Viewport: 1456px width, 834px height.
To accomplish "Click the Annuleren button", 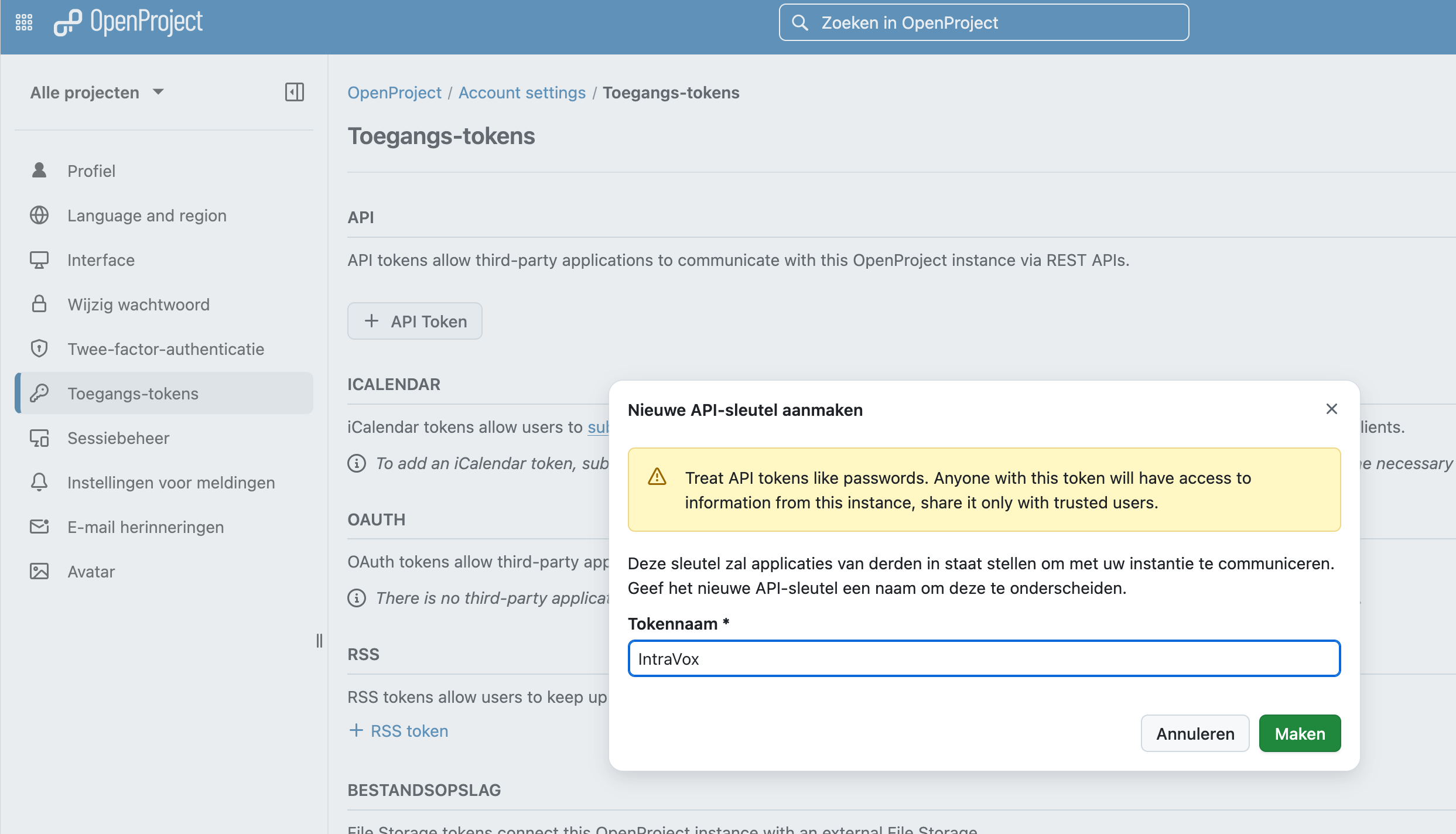I will click(1195, 733).
